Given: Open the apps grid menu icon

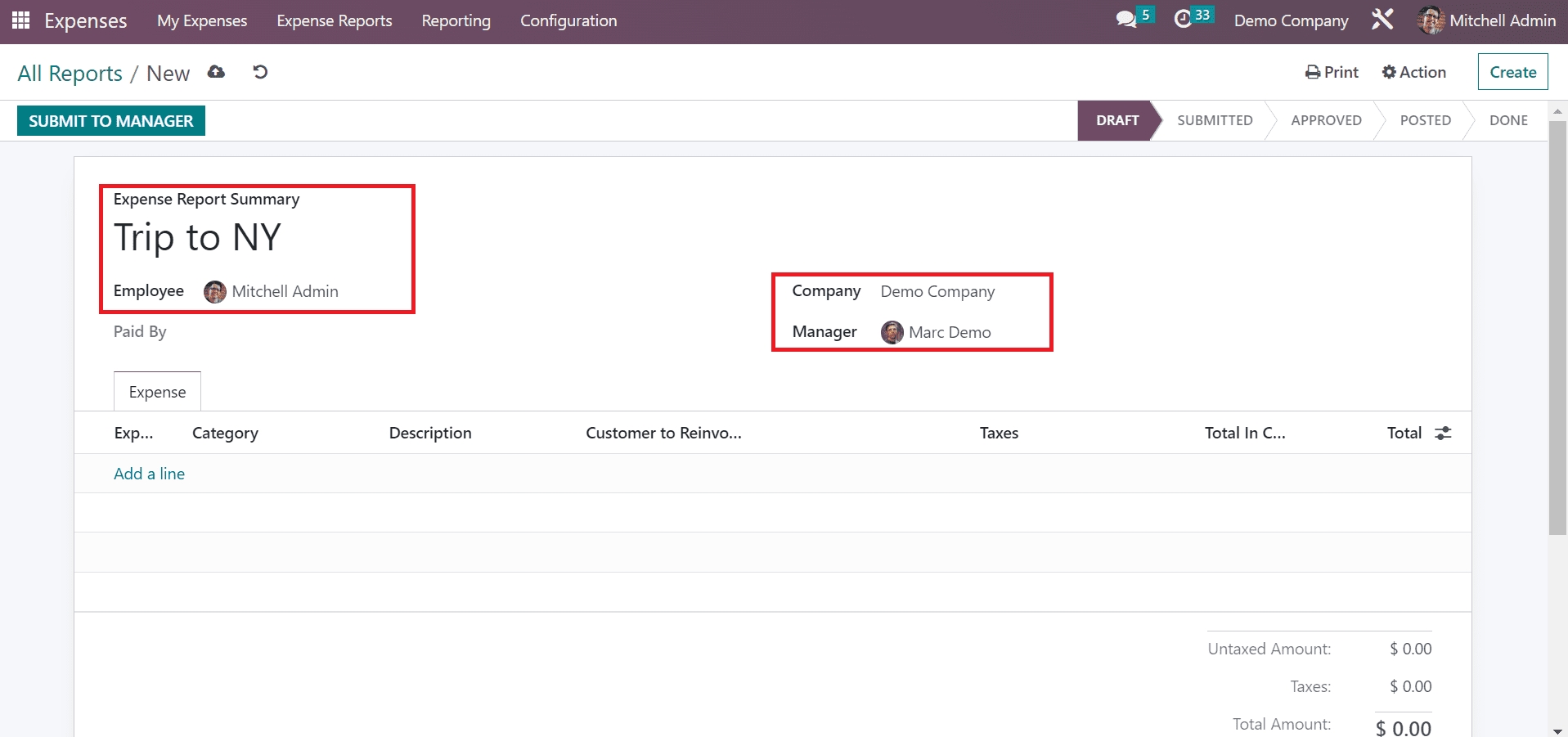Looking at the screenshot, I should pos(20,20).
